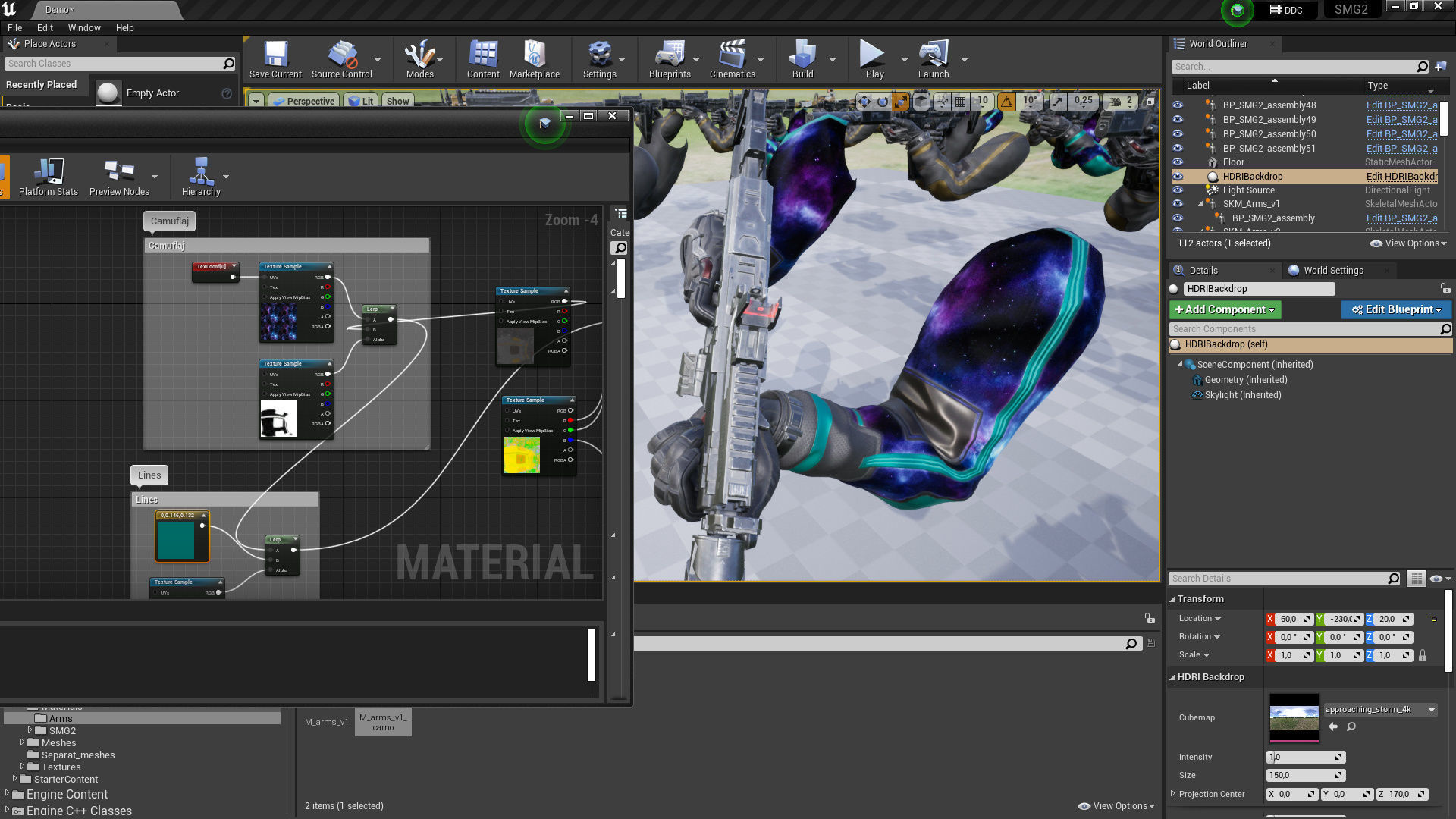Image resolution: width=1456 pixels, height=819 pixels.
Task: Click the Add Component button
Action: click(1224, 309)
